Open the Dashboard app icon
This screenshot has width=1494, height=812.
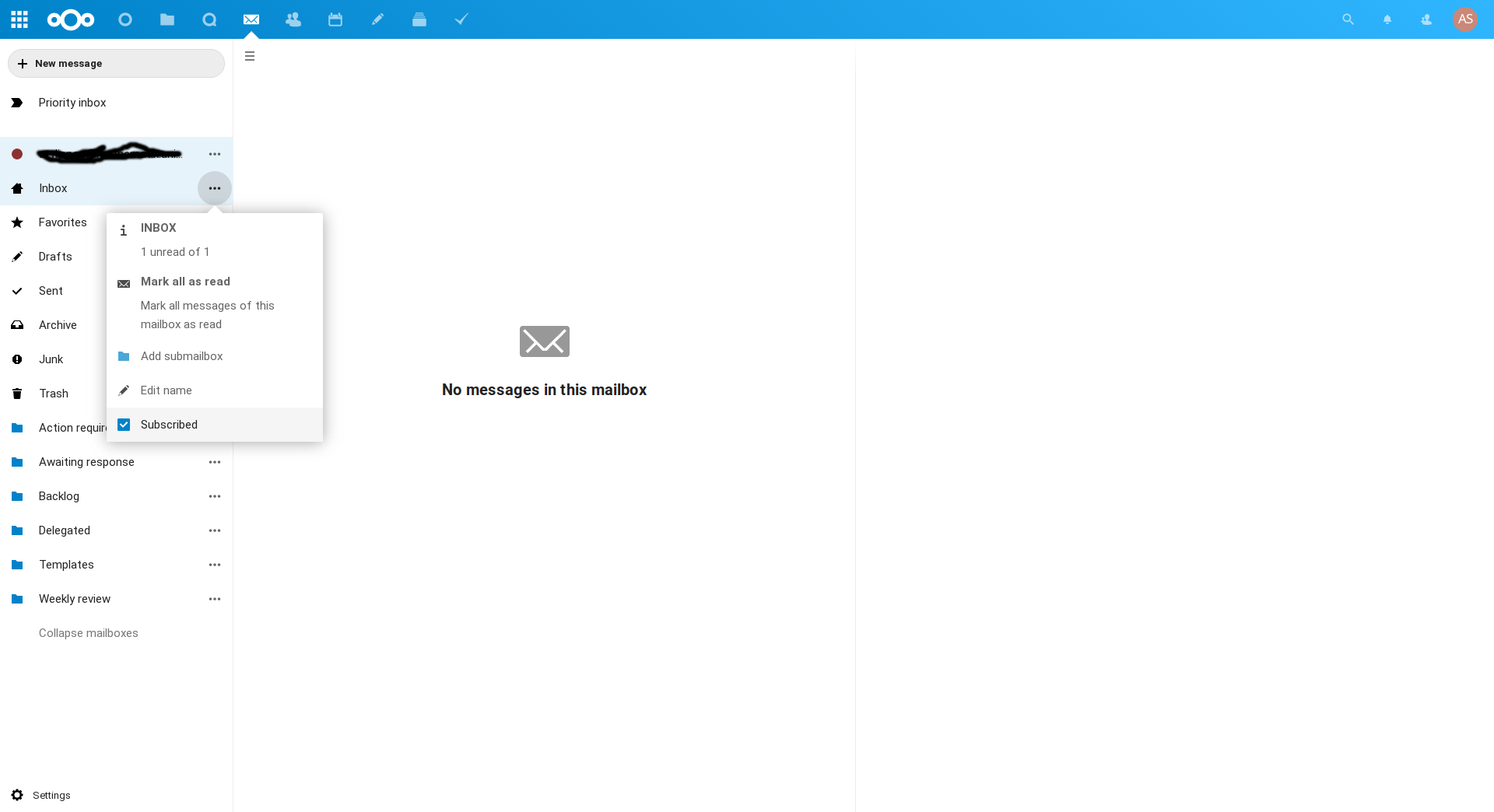pos(125,19)
